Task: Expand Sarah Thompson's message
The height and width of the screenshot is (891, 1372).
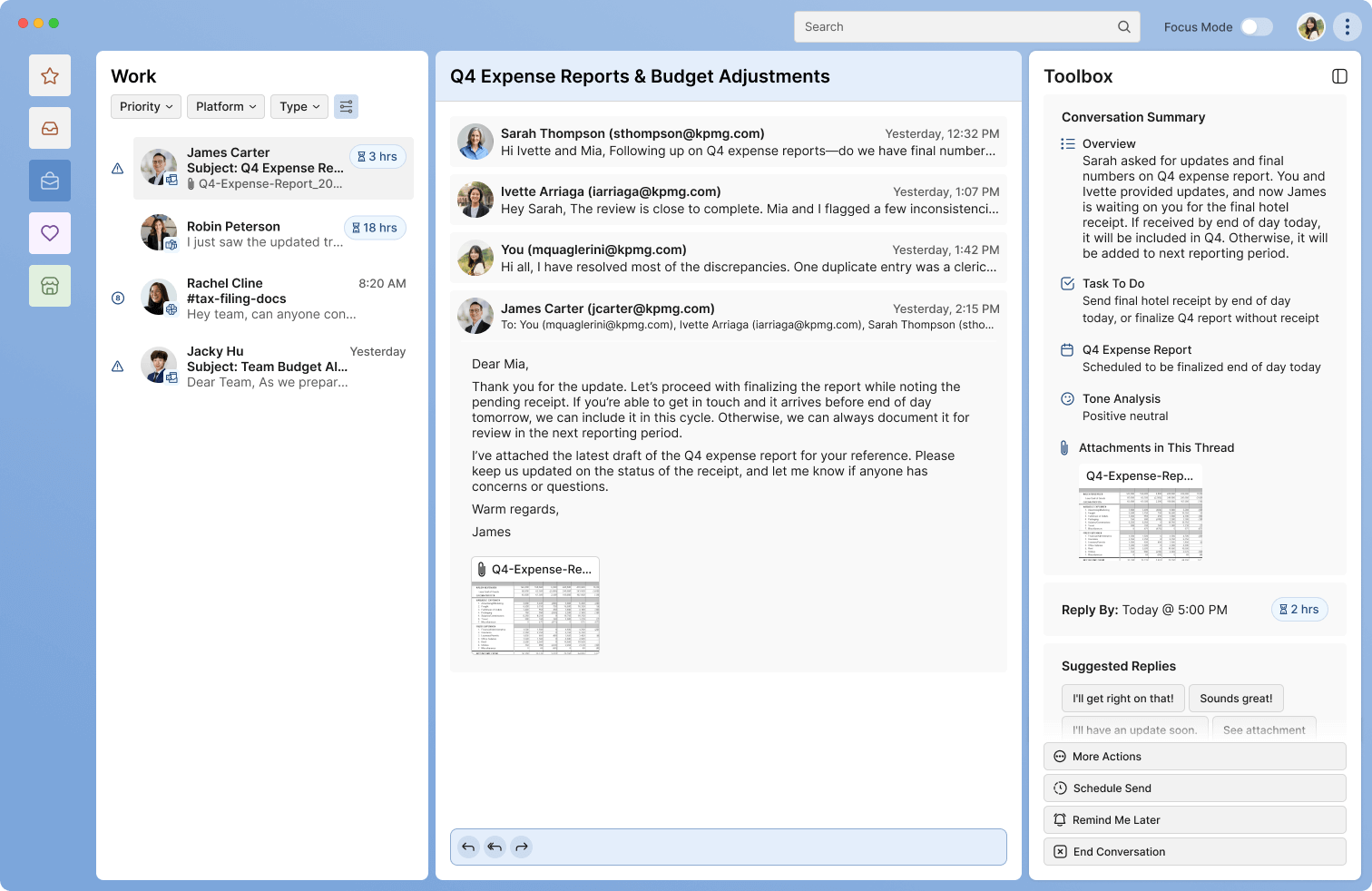Action: coord(729,142)
